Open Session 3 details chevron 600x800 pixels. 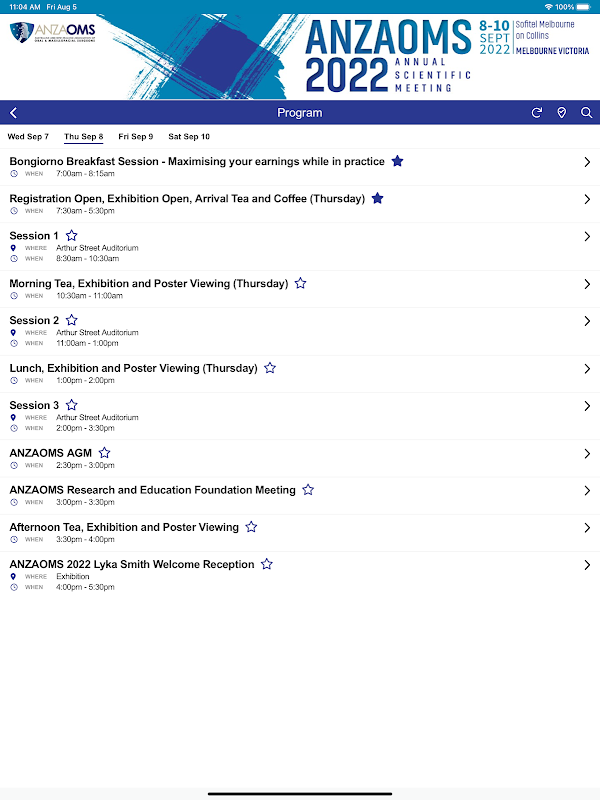tap(587, 406)
